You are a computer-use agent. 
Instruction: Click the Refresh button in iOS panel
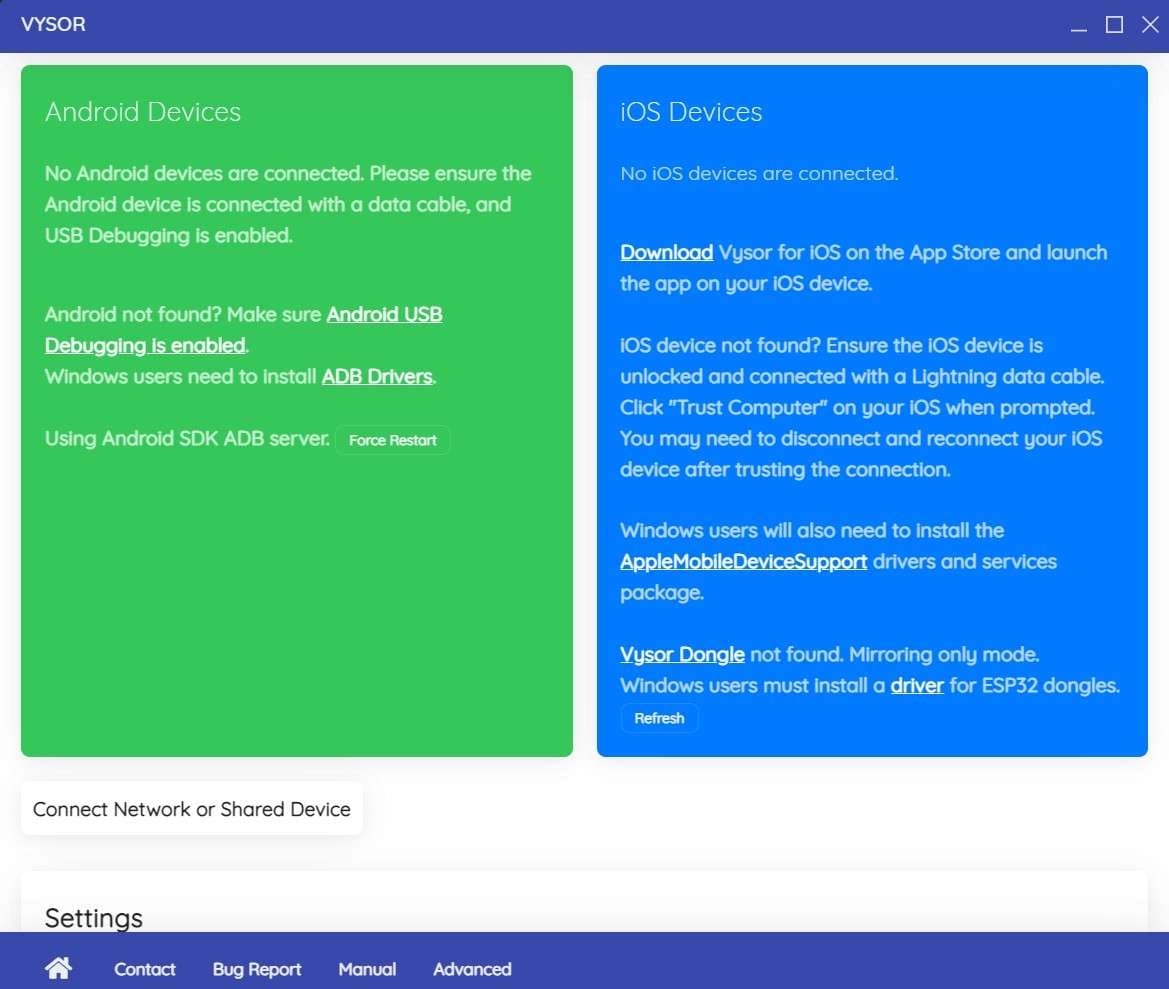[659, 718]
